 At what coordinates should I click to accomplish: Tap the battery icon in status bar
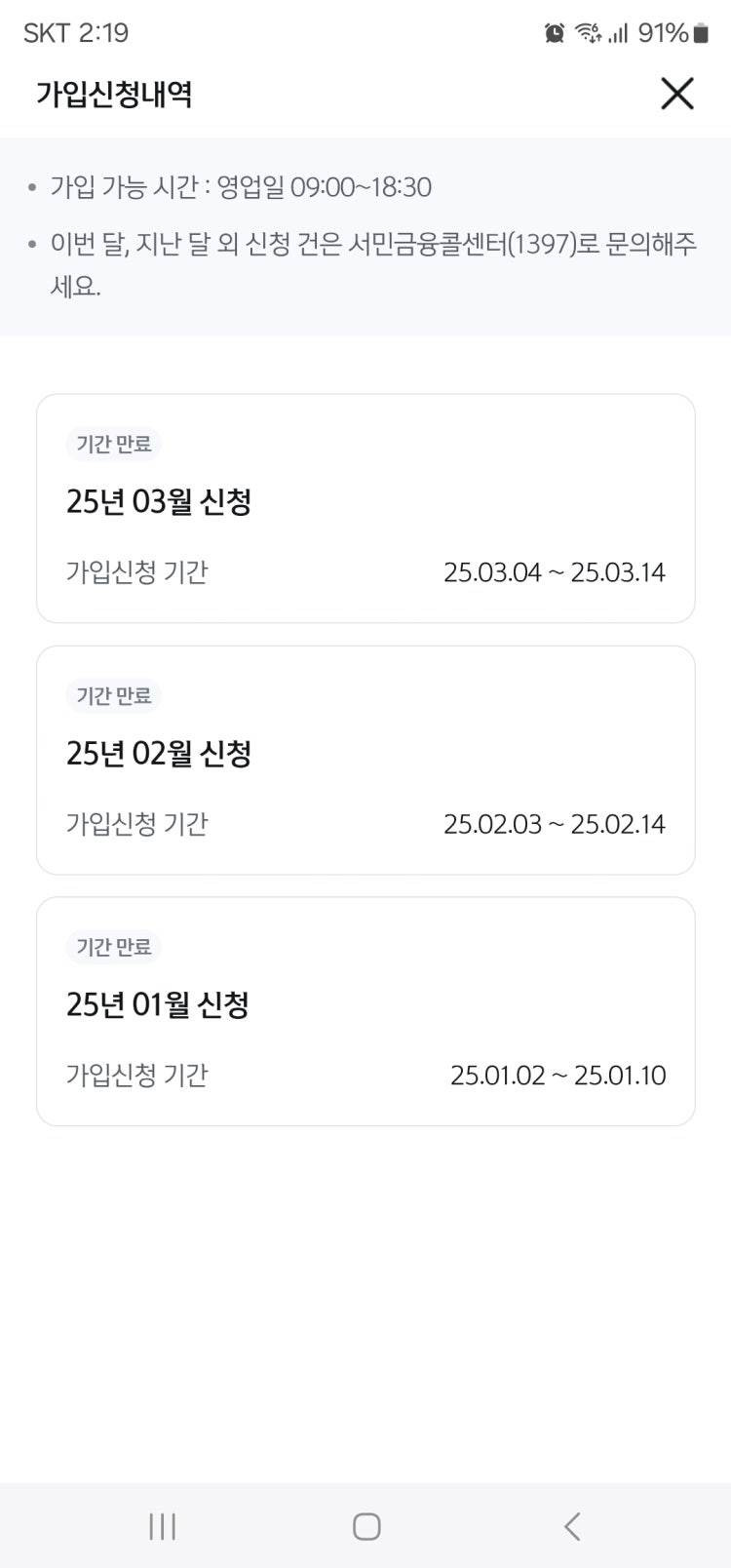[x=700, y=33]
